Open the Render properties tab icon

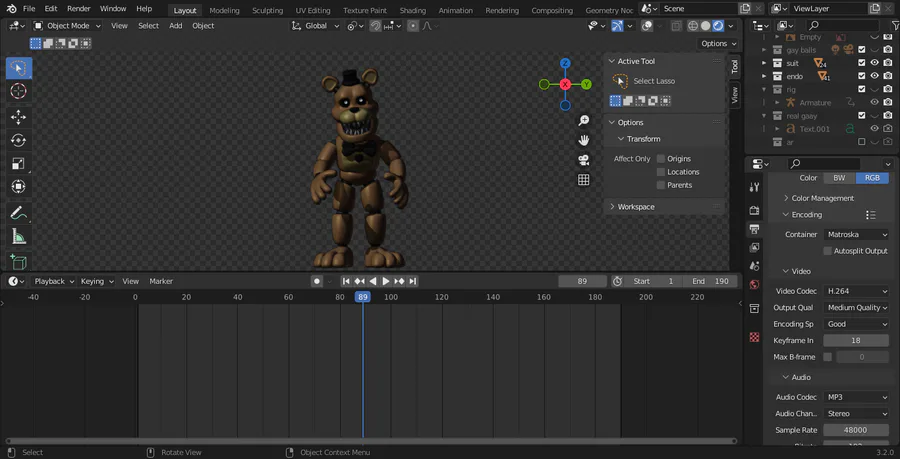(755, 211)
